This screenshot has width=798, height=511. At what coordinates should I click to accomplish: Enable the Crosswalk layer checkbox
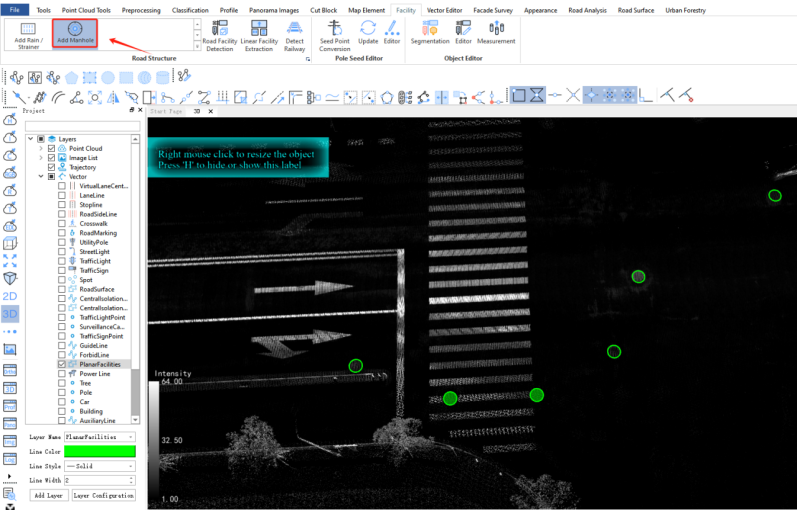[62, 223]
